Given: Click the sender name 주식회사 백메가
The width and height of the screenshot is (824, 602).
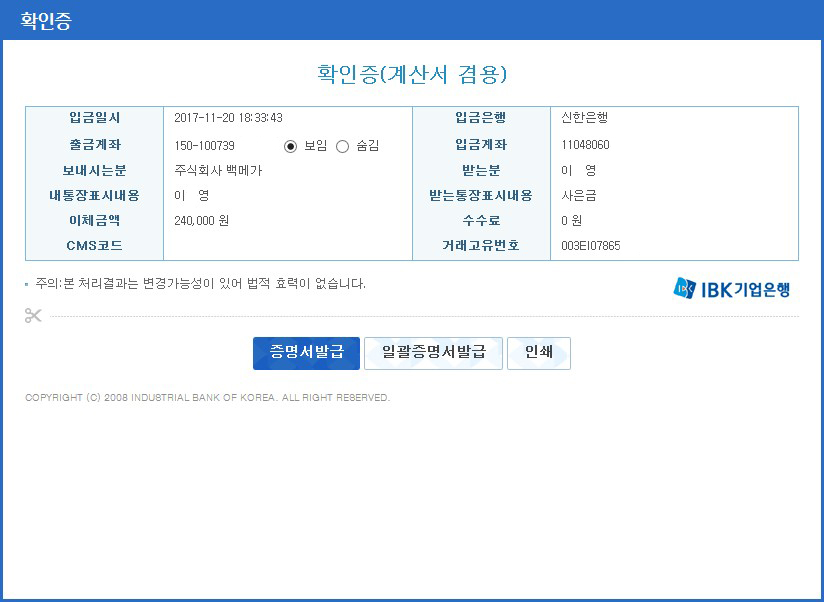Looking at the screenshot, I should coord(218,170).
